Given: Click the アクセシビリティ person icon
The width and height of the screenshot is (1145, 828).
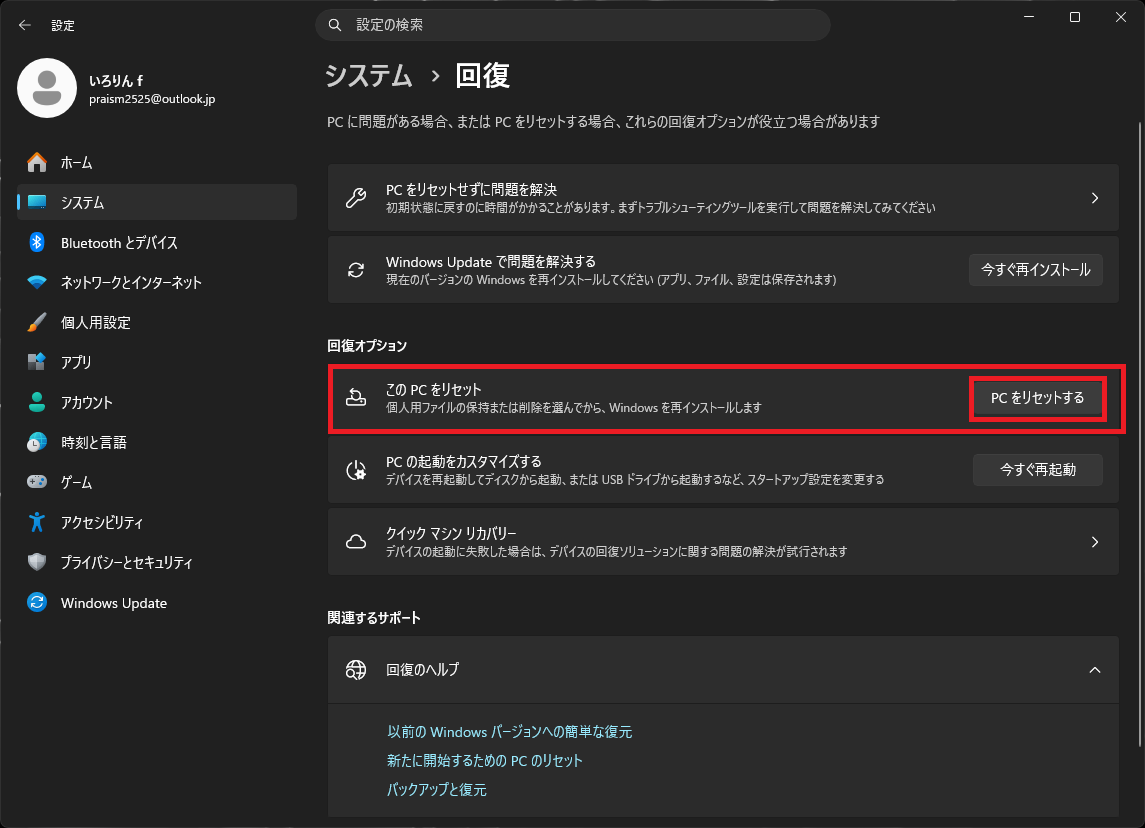Looking at the screenshot, I should (37, 522).
